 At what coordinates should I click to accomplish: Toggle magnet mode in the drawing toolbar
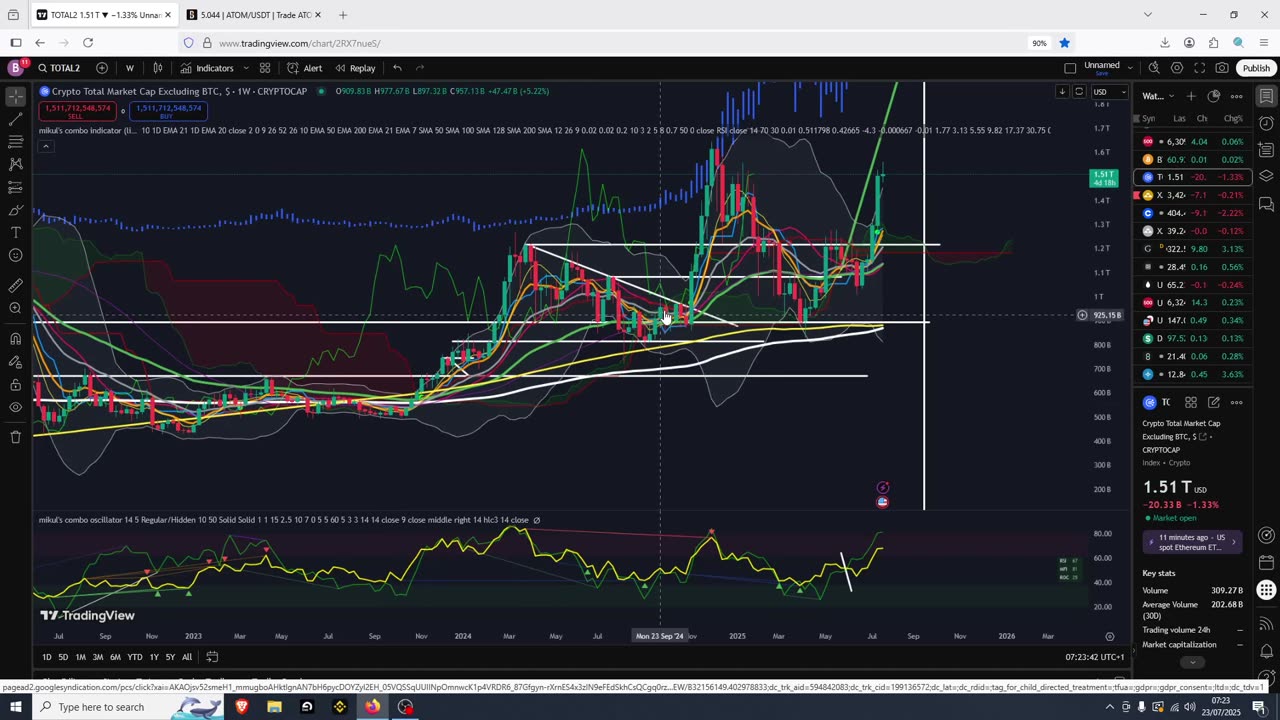point(15,339)
